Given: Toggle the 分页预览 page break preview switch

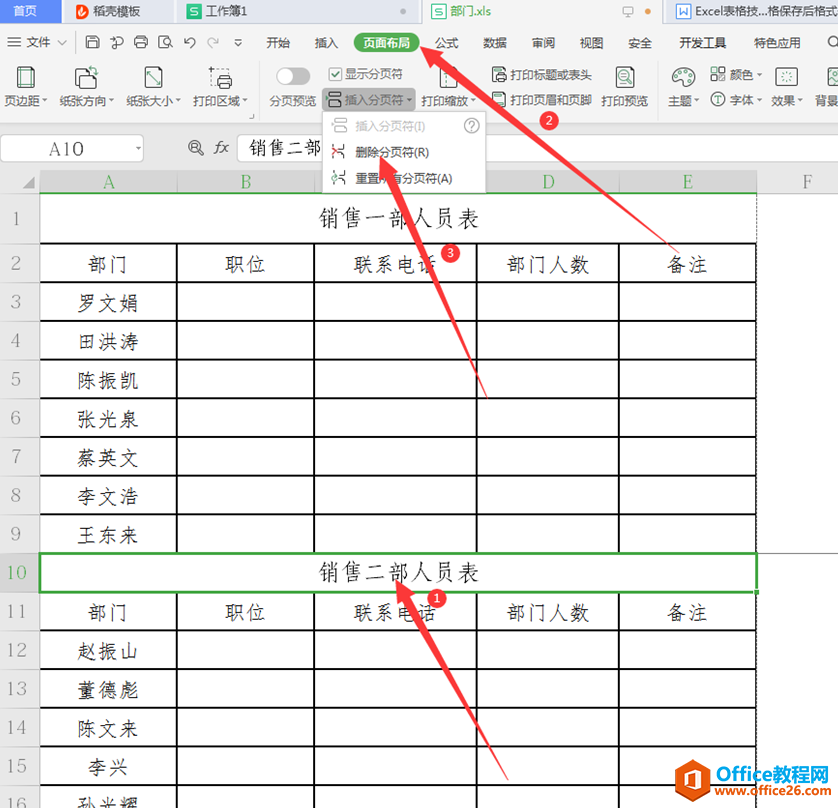Looking at the screenshot, I should point(293,76).
